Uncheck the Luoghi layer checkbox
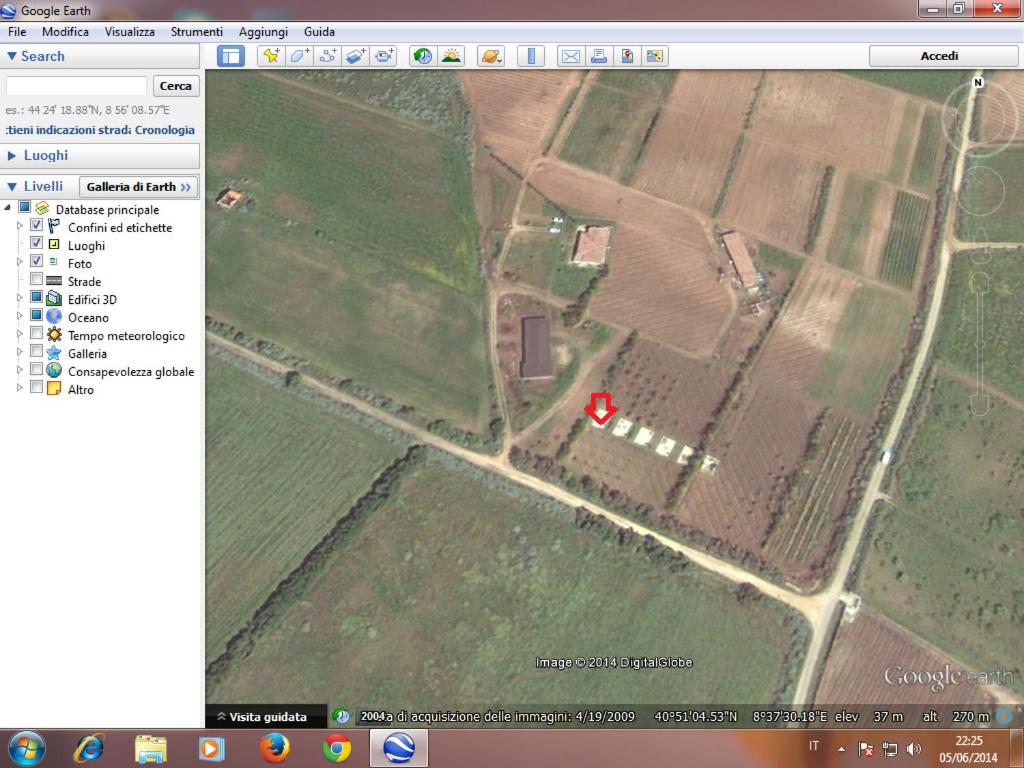 pyautogui.click(x=37, y=244)
